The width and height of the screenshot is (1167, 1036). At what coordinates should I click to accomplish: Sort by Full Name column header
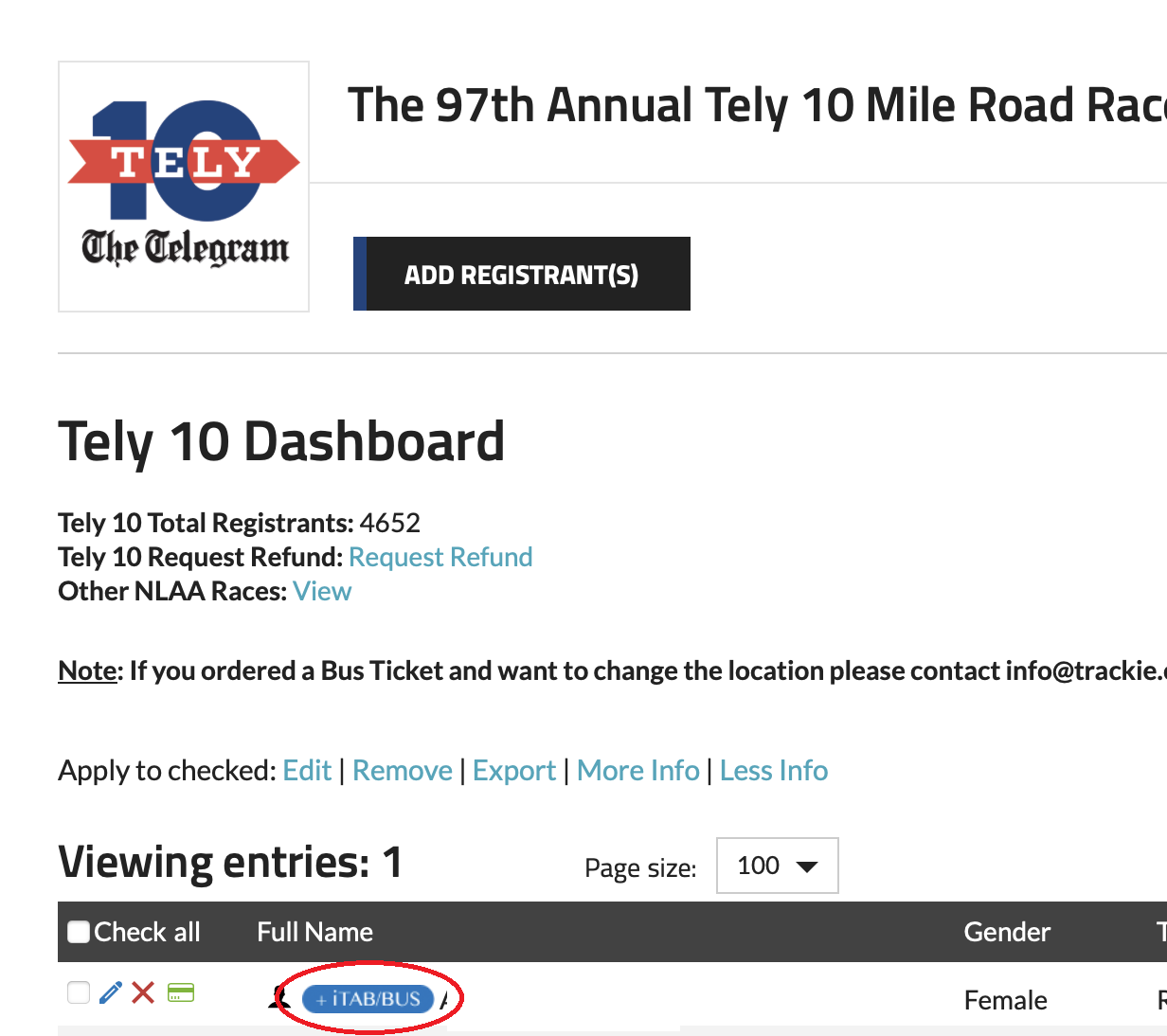tap(314, 932)
